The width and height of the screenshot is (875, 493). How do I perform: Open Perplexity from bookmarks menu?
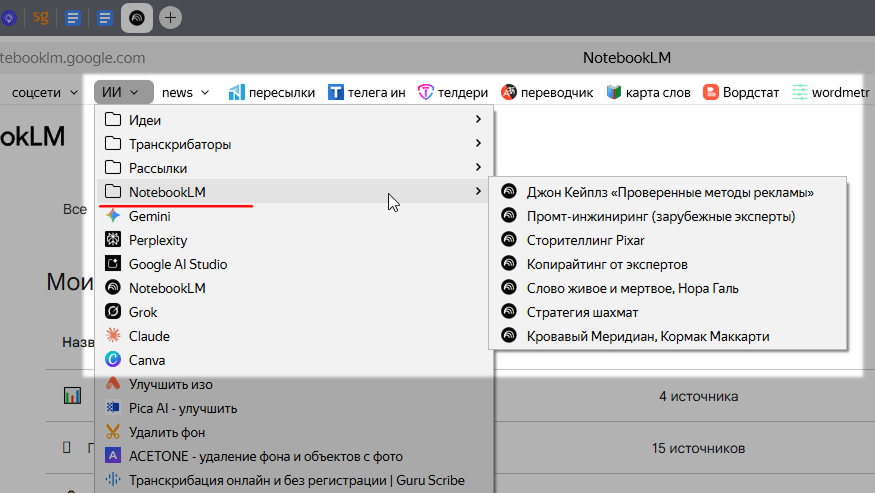157,240
